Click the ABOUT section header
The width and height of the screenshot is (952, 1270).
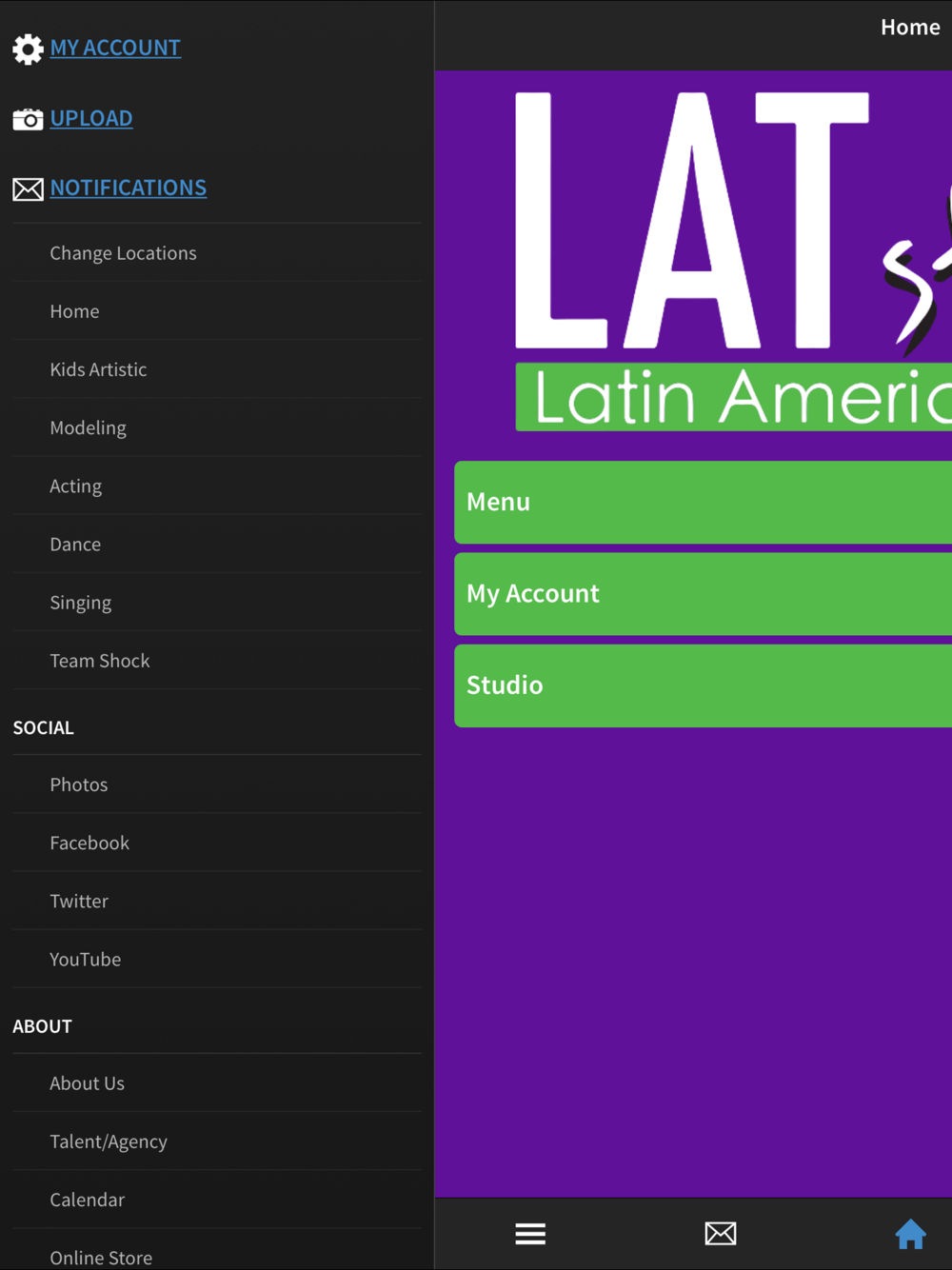(42, 1026)
